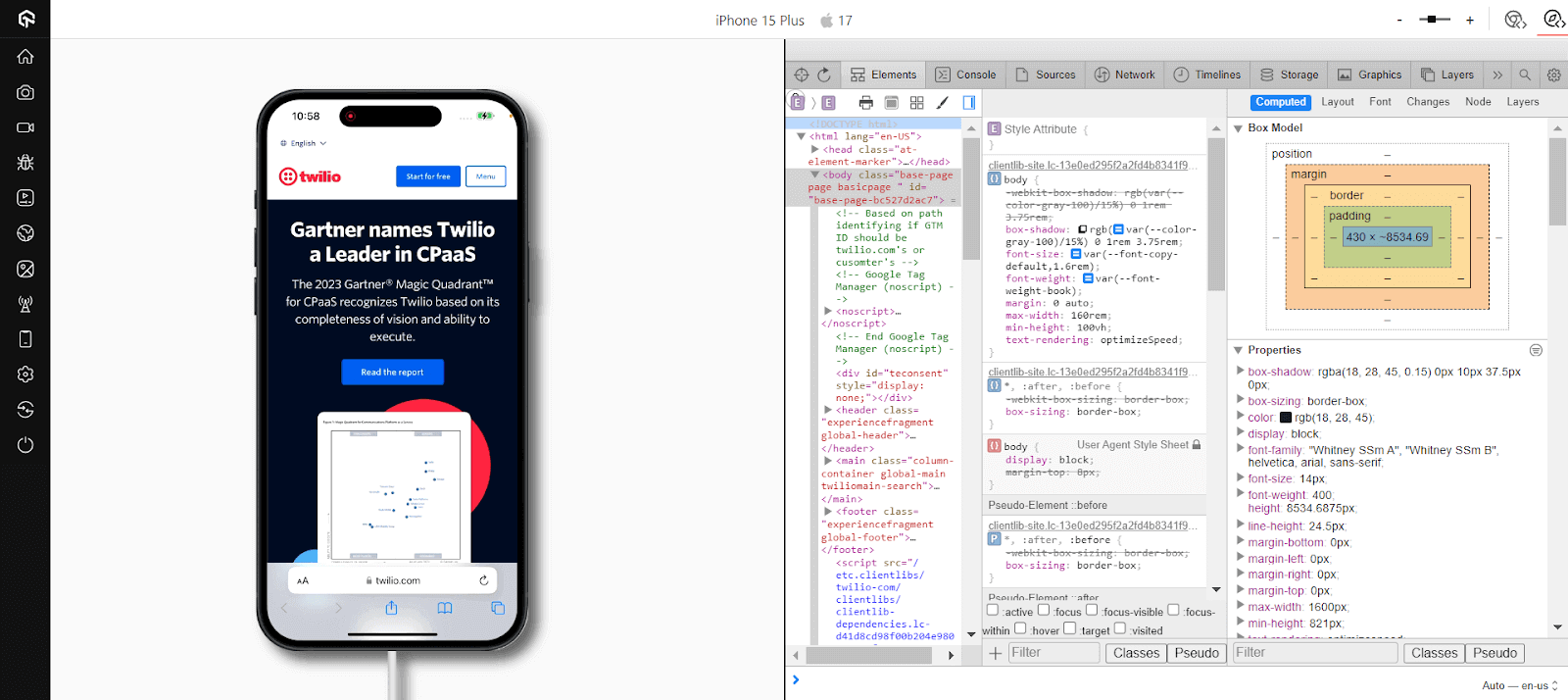Open the properties filter options icon
This screenshot has height=700, width=1568.
(1536, 350)
